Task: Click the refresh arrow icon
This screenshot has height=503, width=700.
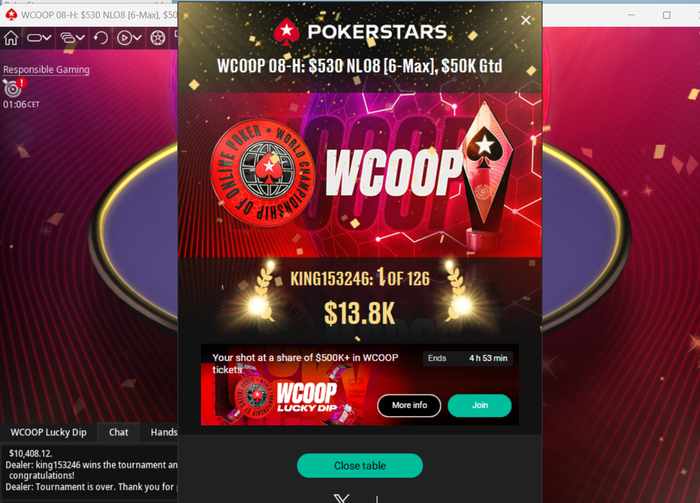Action: click(101, 38)
